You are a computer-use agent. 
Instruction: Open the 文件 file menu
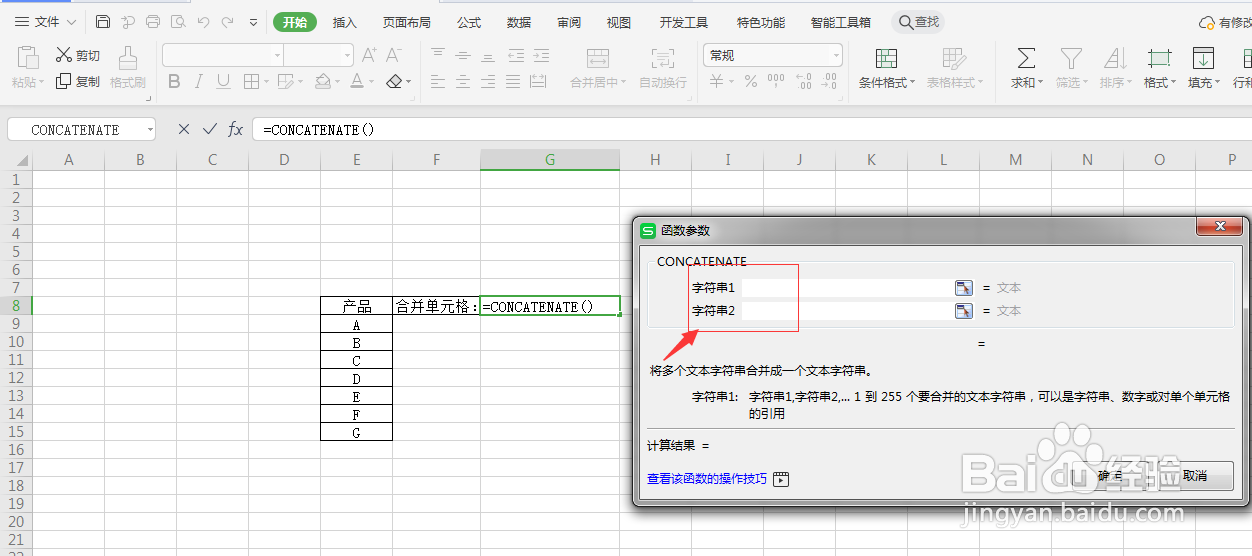(x=45, y=21)
